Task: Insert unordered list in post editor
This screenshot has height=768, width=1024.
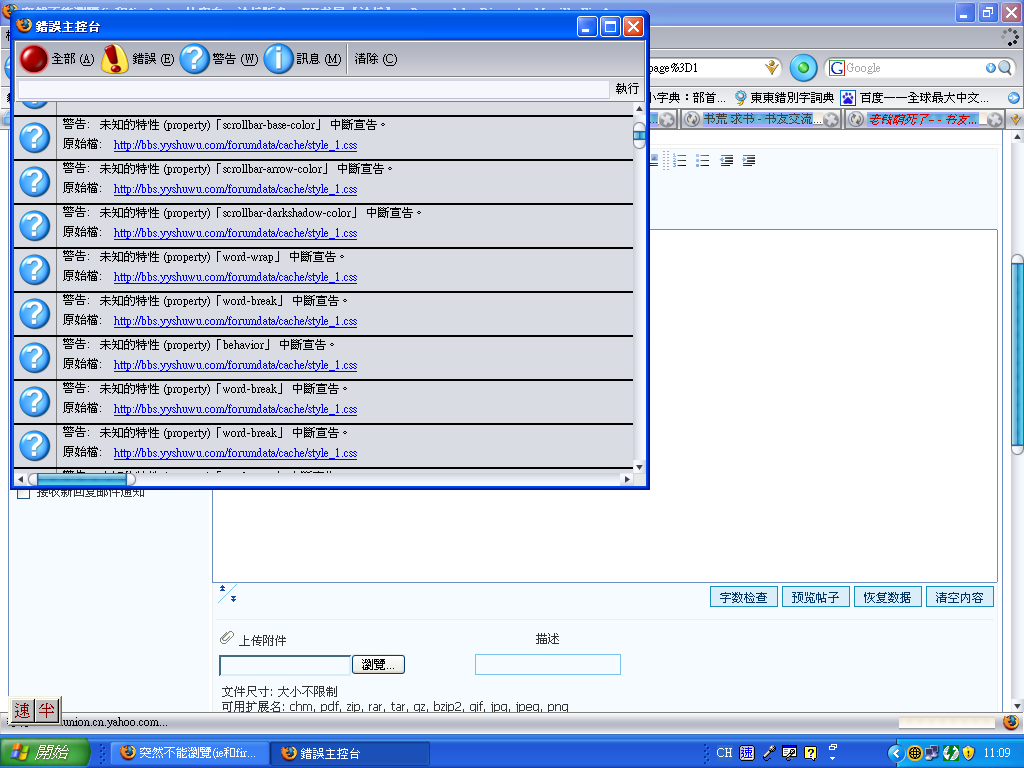Action: point(703,161)
